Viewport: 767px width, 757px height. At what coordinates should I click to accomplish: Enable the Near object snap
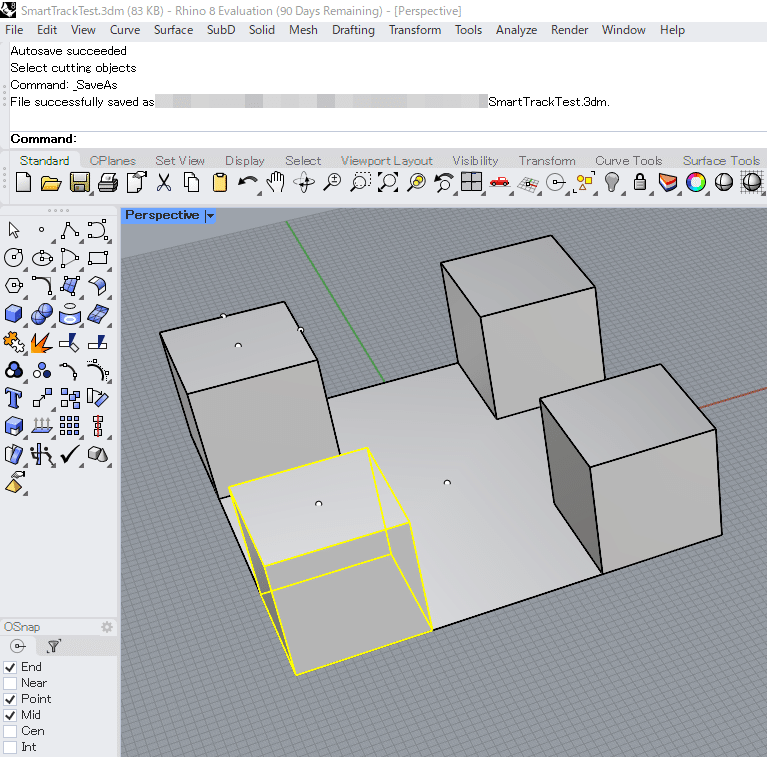point(10,683)
